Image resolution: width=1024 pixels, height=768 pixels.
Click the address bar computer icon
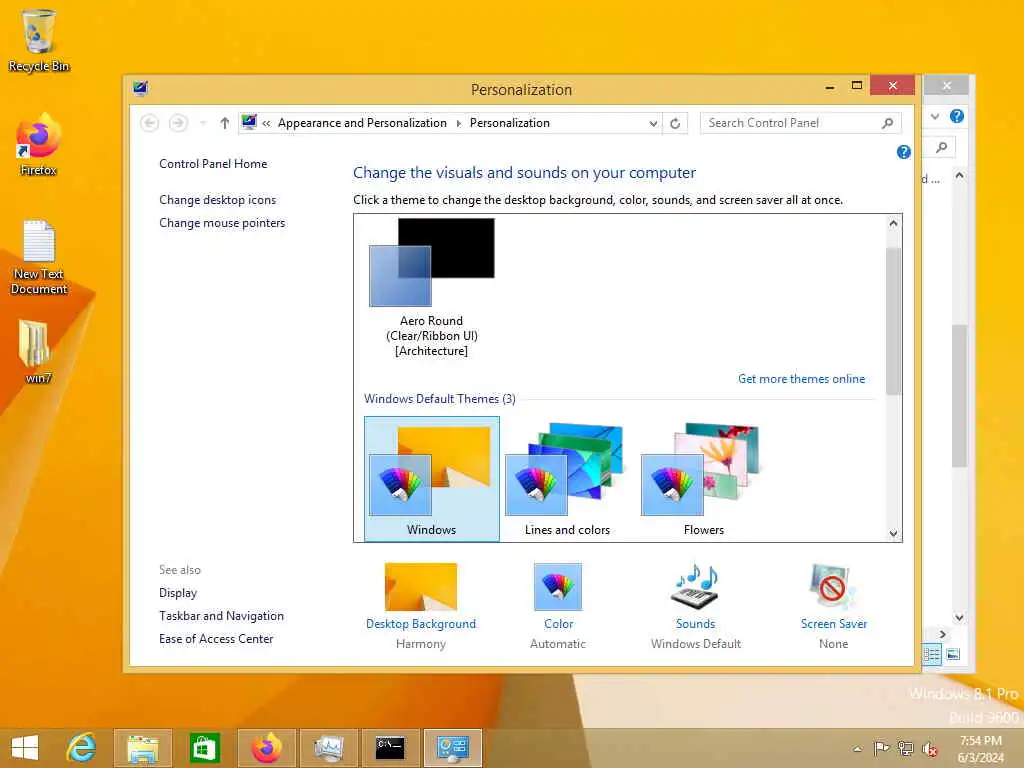click(249, 122)
